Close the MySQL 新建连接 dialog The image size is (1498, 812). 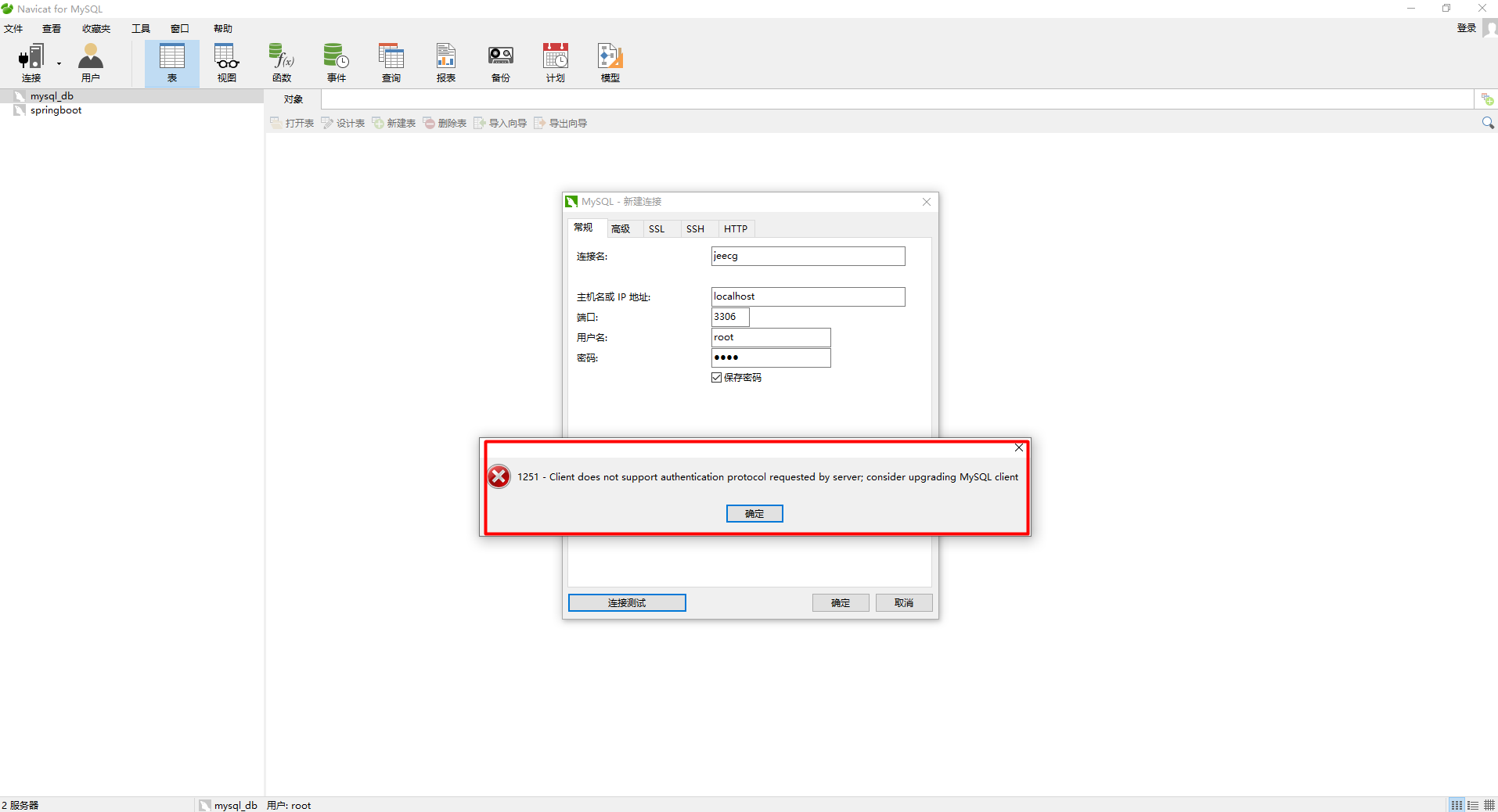click(x=927, y=202)
